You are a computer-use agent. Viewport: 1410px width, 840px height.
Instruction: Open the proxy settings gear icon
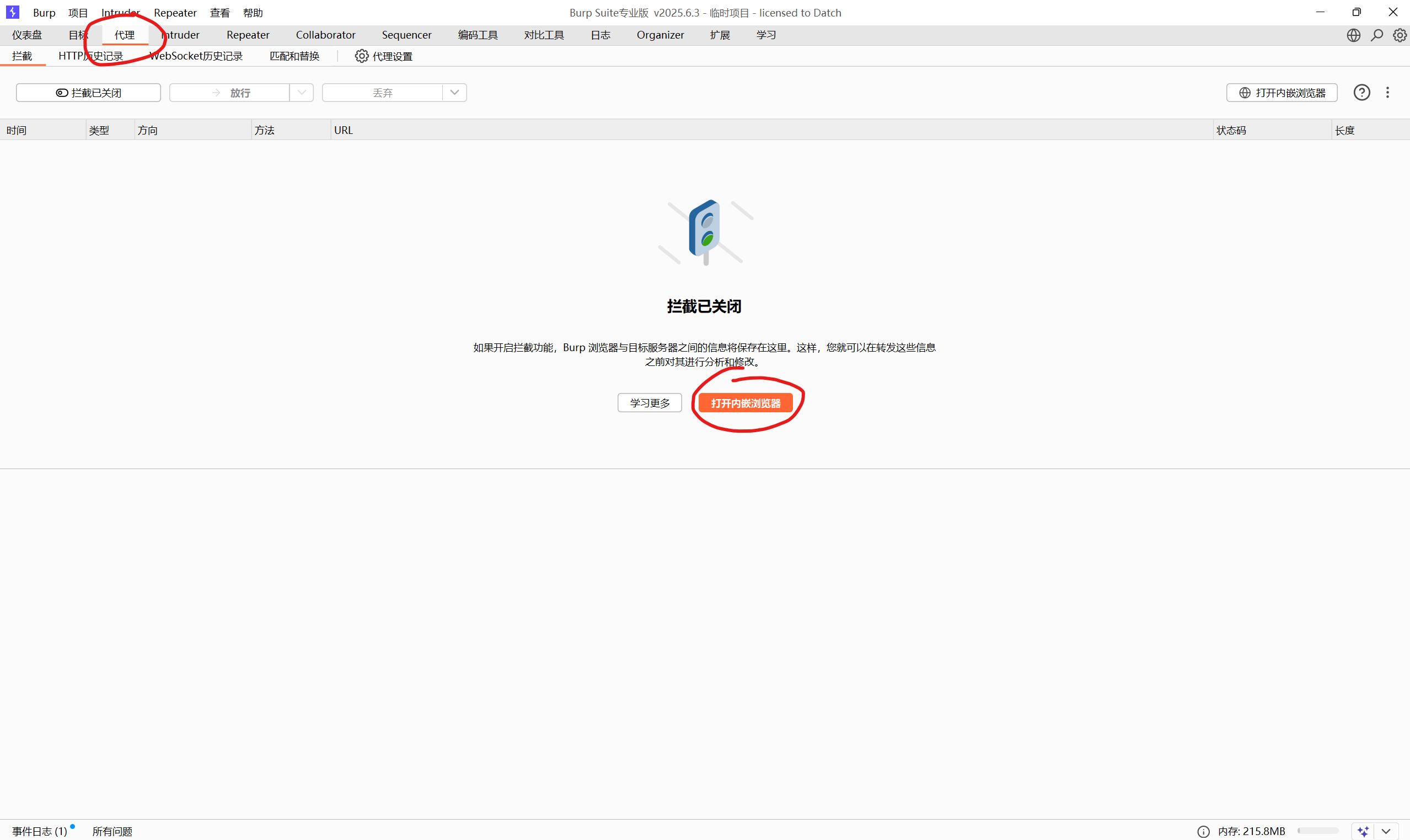tap(361, 56)
